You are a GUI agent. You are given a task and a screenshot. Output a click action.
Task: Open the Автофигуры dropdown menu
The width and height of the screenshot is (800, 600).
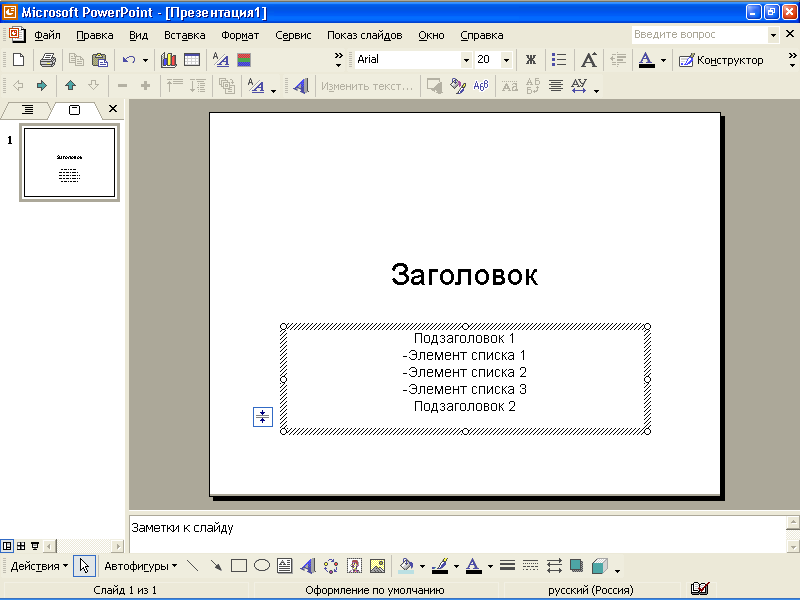coord(140,566)
